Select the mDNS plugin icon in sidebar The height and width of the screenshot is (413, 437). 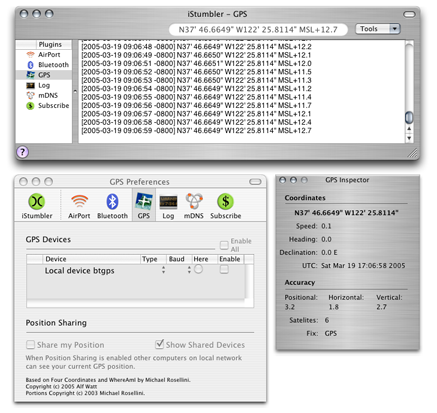point(30,96)
